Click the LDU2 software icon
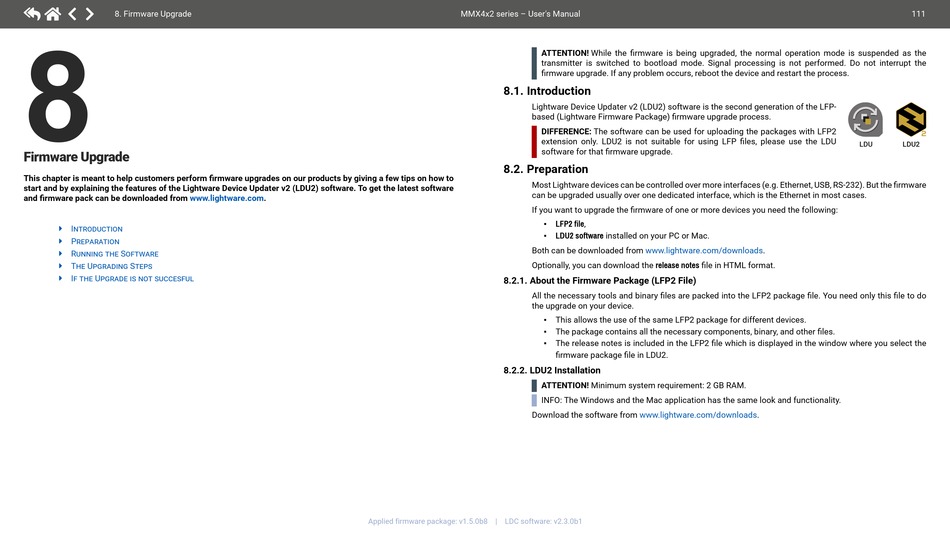Image resolution: width=950 pixels, height=533 pixels. (911, 119)
